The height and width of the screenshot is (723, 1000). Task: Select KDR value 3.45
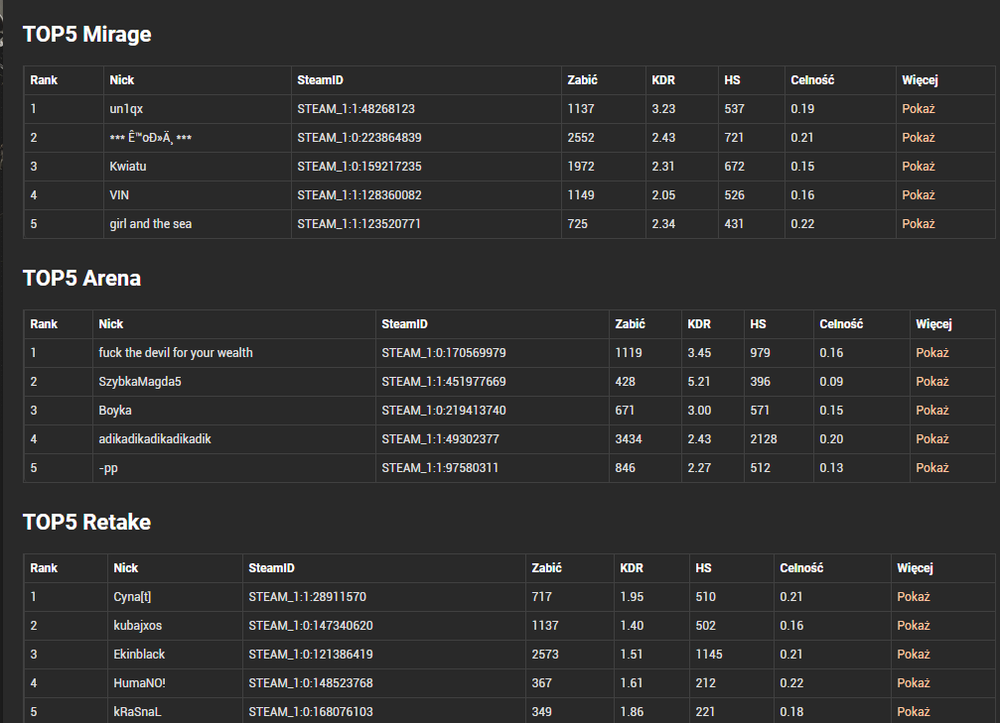click(699, 353)
